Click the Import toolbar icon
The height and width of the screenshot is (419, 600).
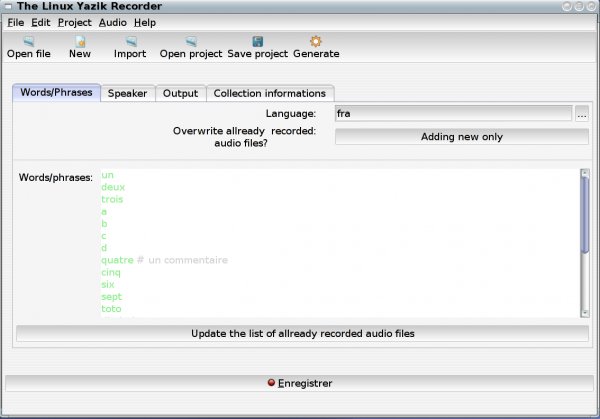click(x=131, y=41)
